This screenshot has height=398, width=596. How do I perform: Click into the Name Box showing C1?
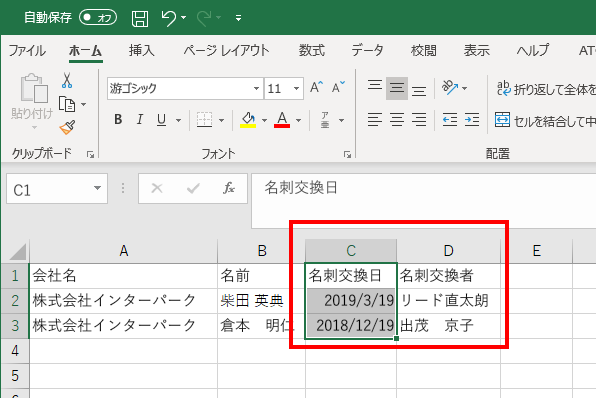point(48,189)
